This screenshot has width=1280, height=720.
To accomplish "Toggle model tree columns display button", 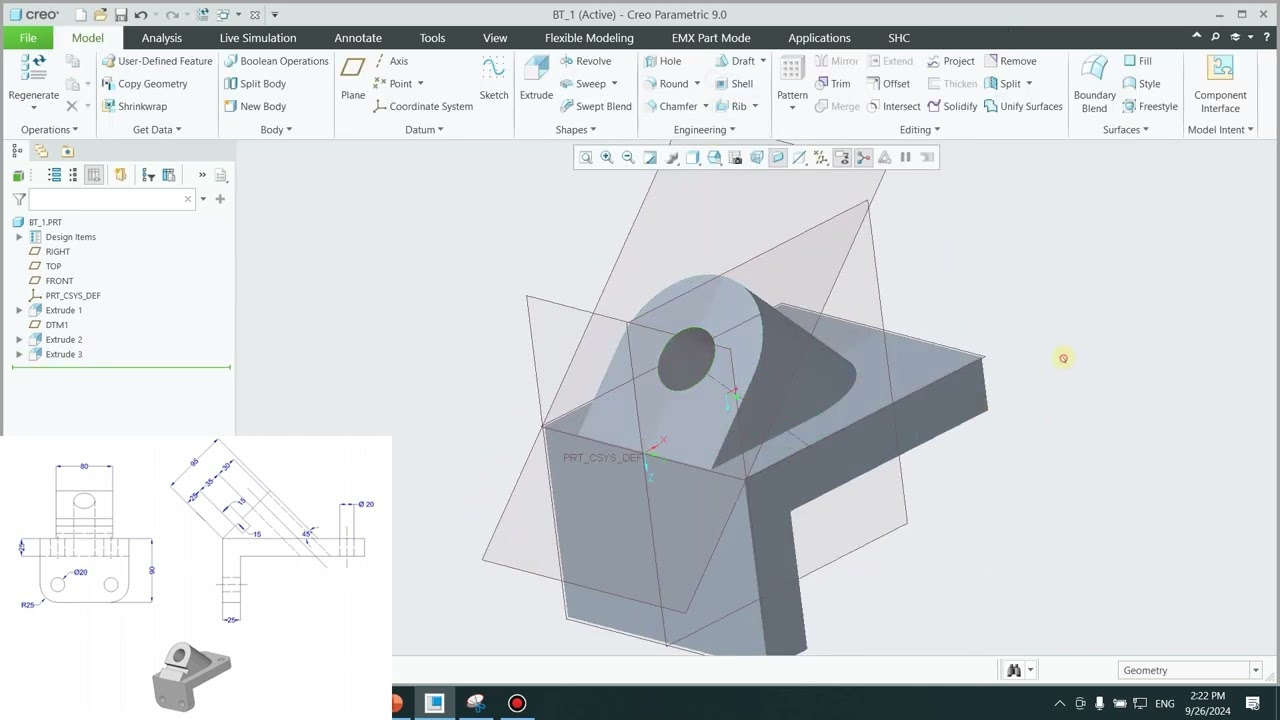I will click(94, 175).
